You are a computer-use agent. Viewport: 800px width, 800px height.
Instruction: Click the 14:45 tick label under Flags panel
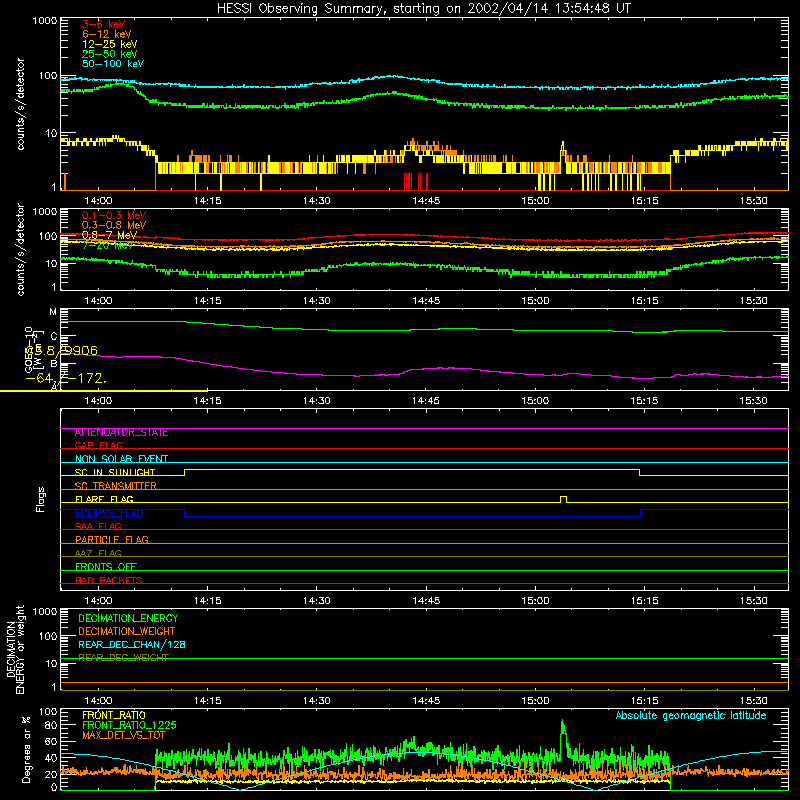[x=426, y=601]
